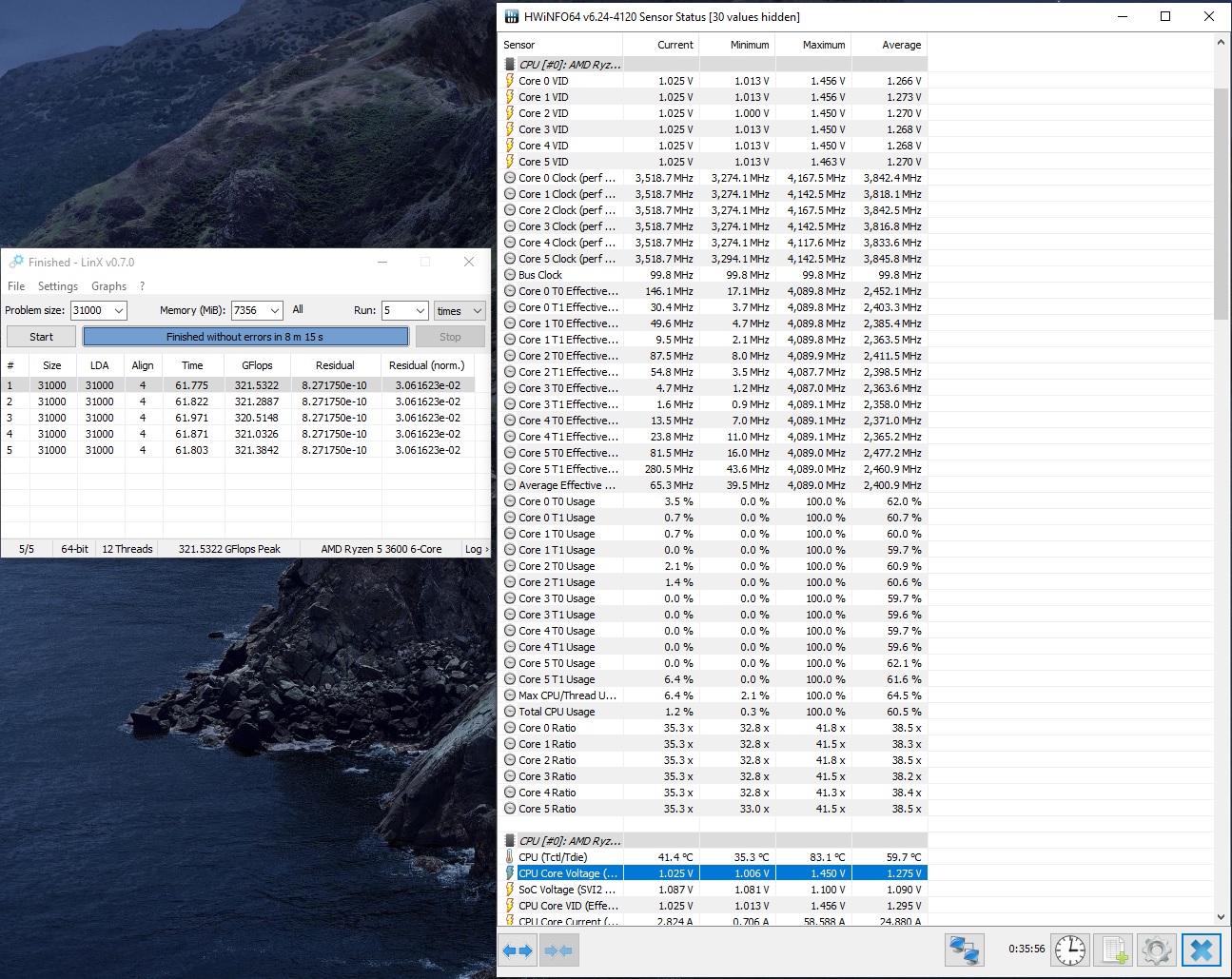This screenshot has height=979, width=1232.
Task: Click the thermometer icon beside CPU (Tctl/Tdie)
Action: pos(510,857)
